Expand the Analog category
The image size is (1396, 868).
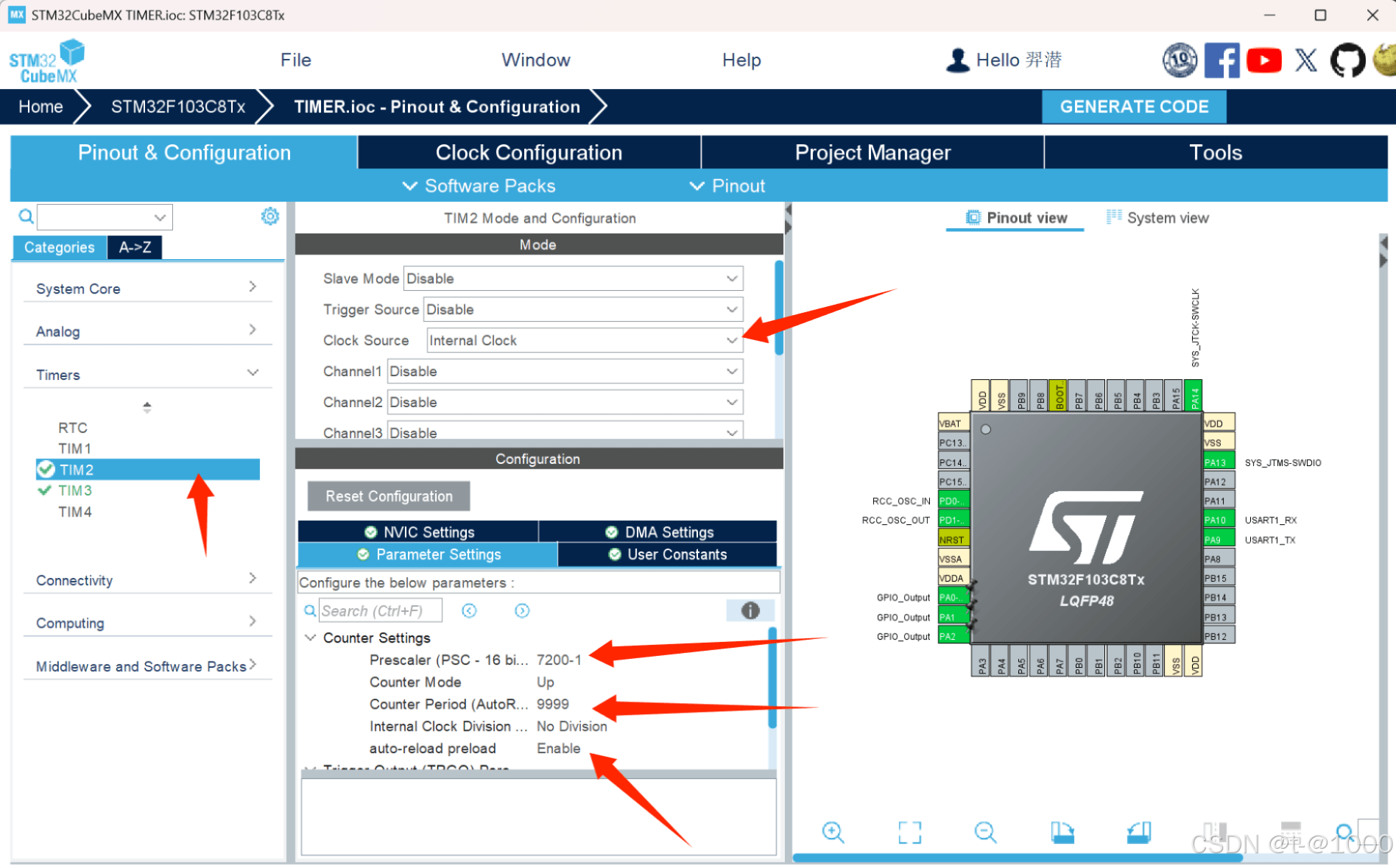[x=147, y=331]
